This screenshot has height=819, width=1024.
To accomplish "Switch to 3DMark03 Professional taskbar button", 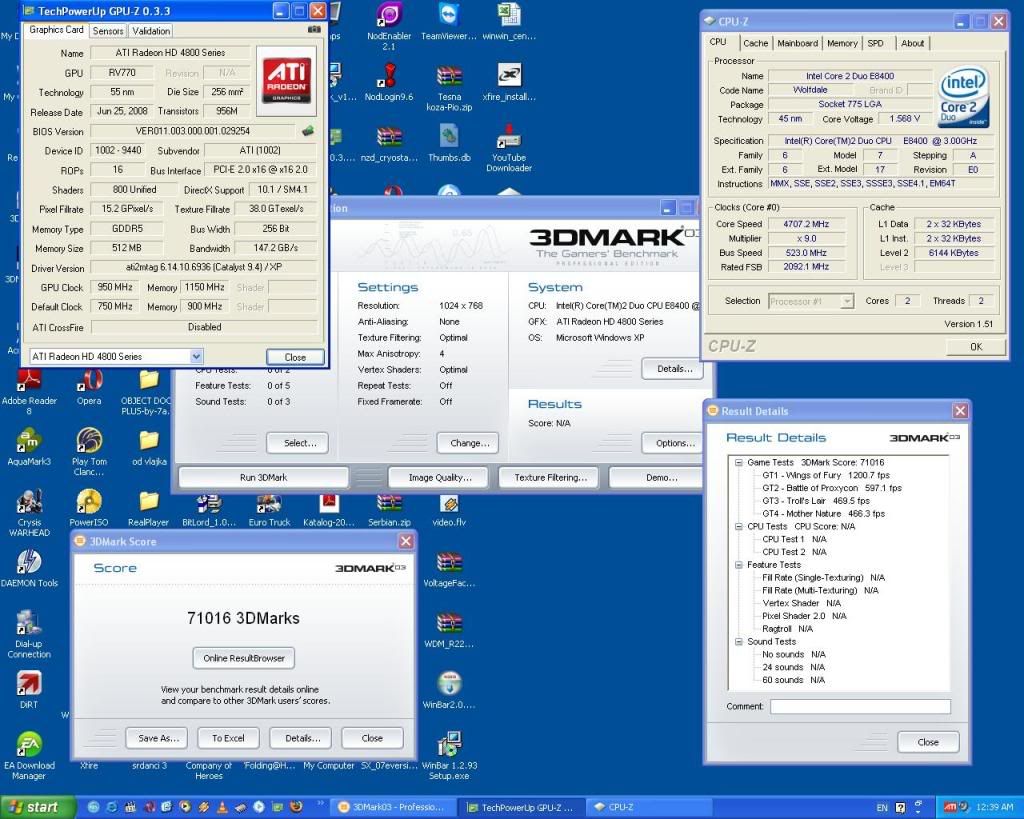I will pyautogui.click(x=394, y=807).
